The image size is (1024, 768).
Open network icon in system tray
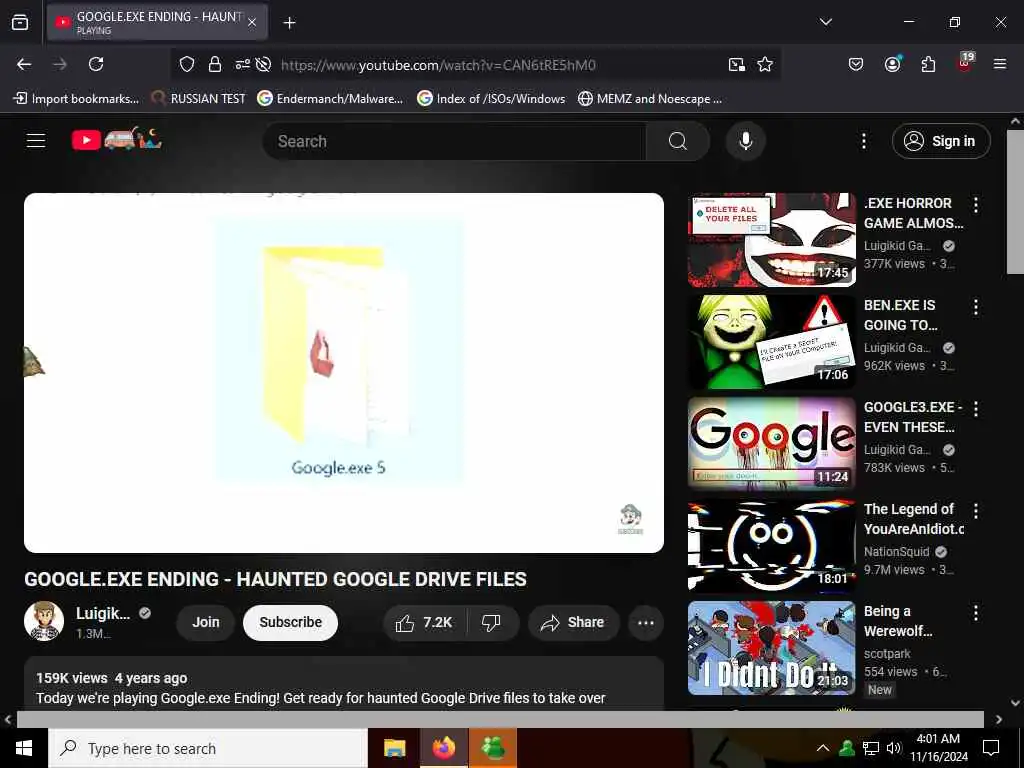click(871, 748)
